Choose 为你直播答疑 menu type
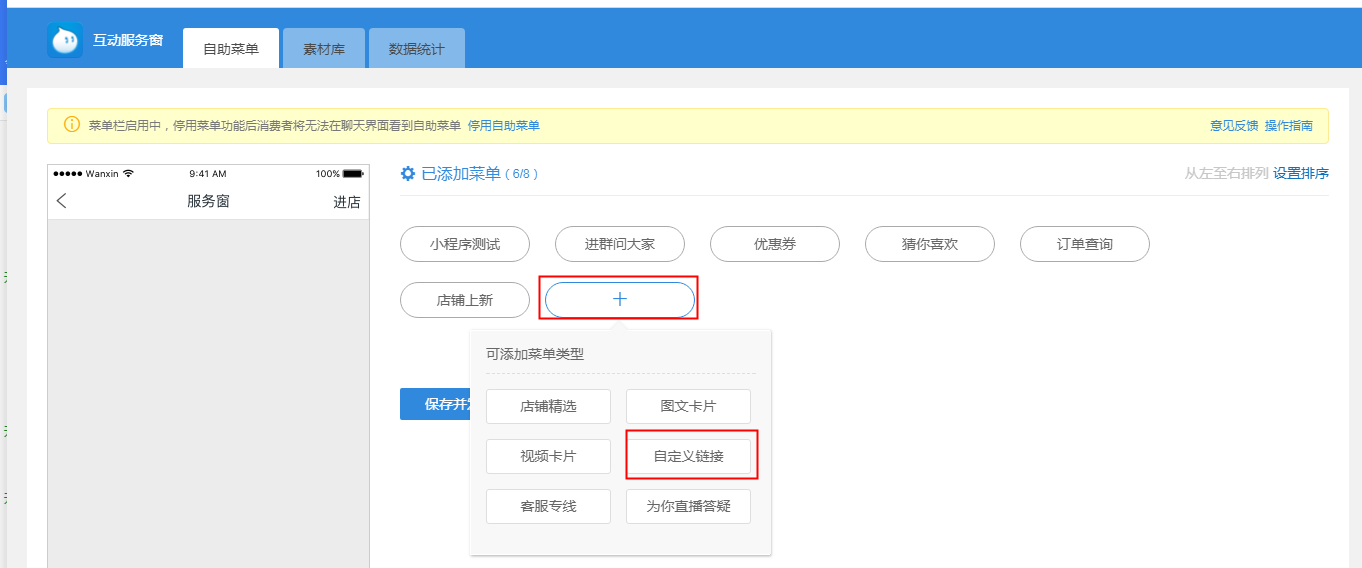1362x568 pixels. coord(688,506)
